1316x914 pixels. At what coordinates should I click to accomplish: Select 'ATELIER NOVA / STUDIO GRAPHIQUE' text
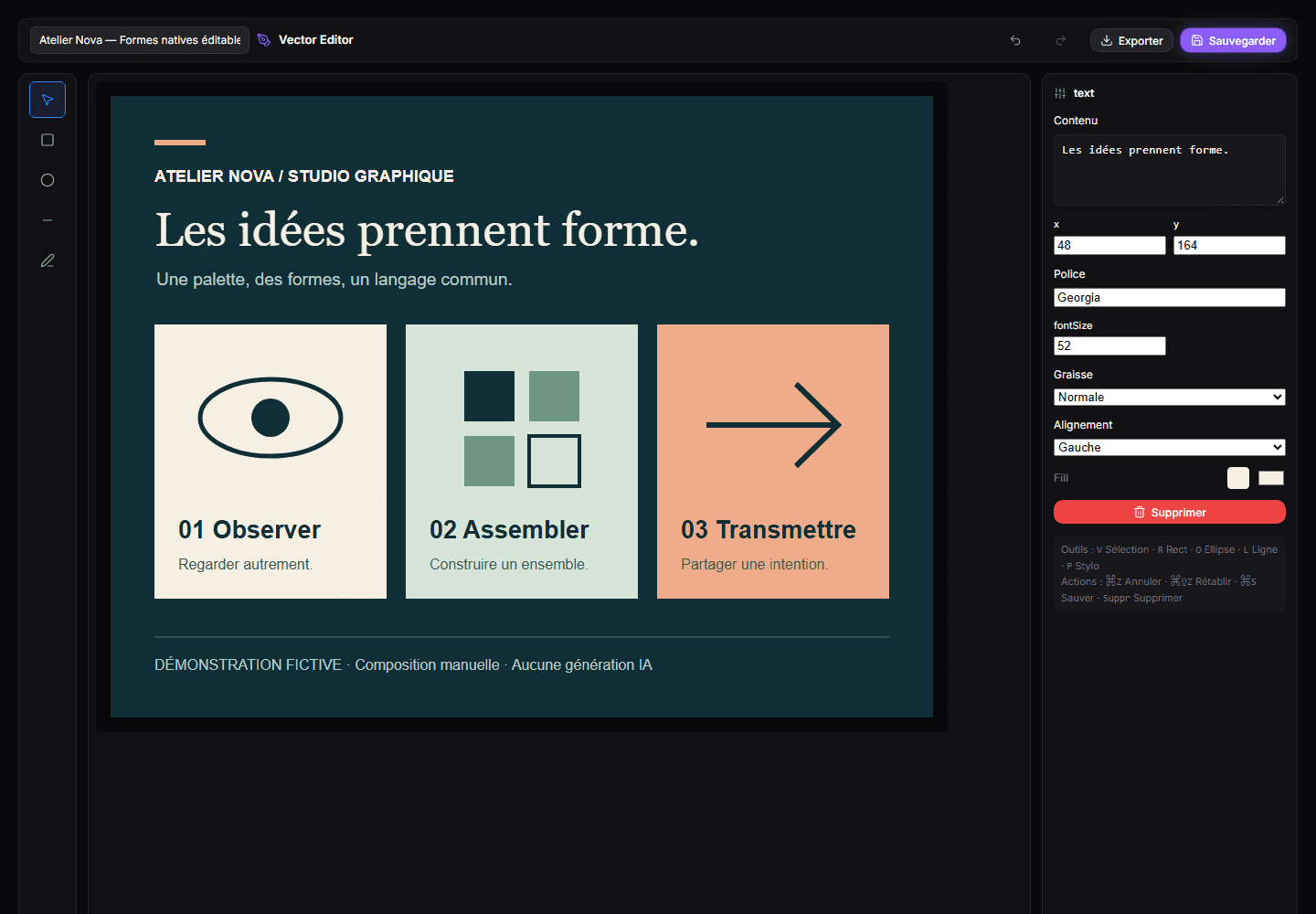point(304,176)
